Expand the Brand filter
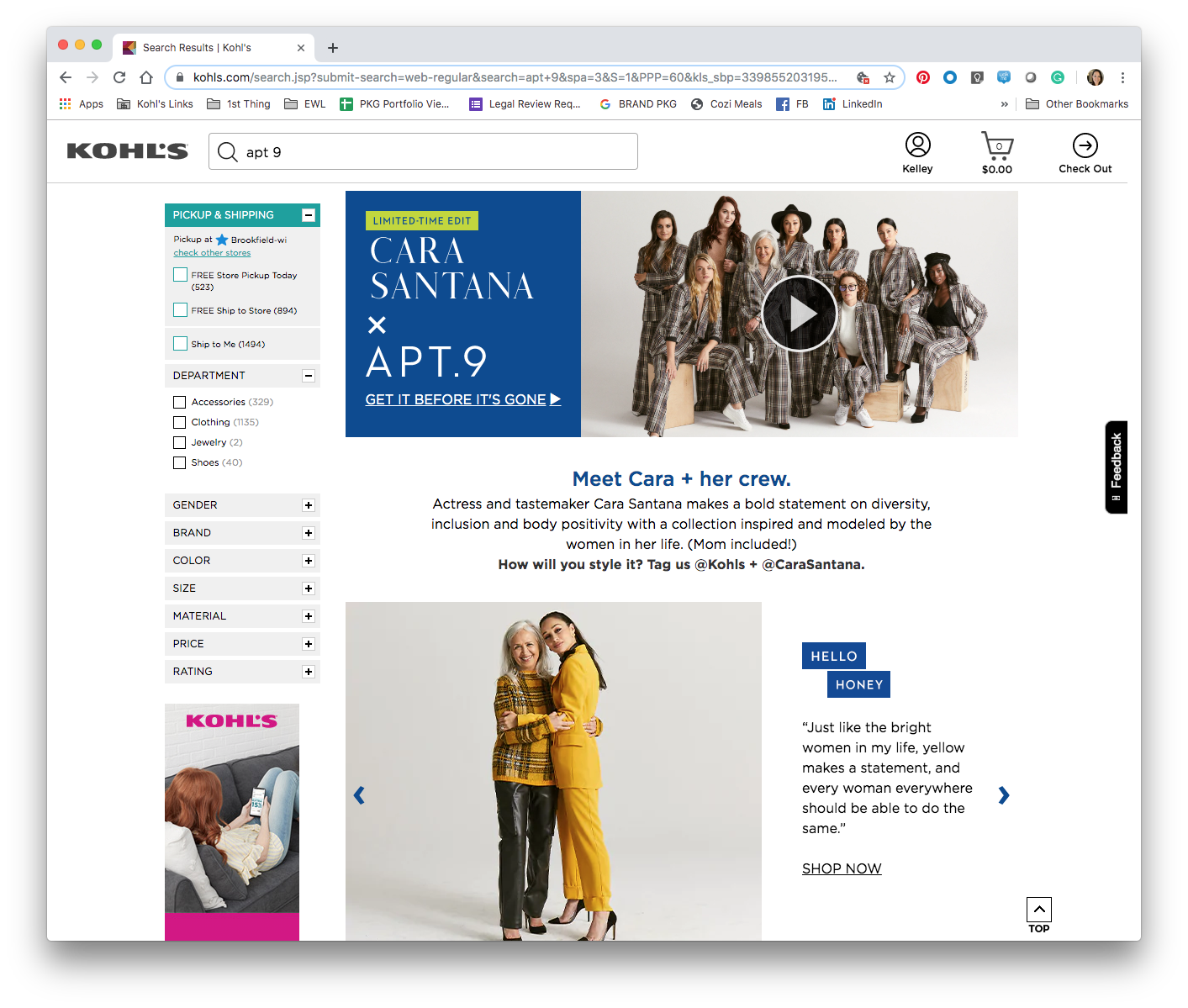Image resolution: width=1188 pixels, height=1008 pixels. (x=309, y=533)
